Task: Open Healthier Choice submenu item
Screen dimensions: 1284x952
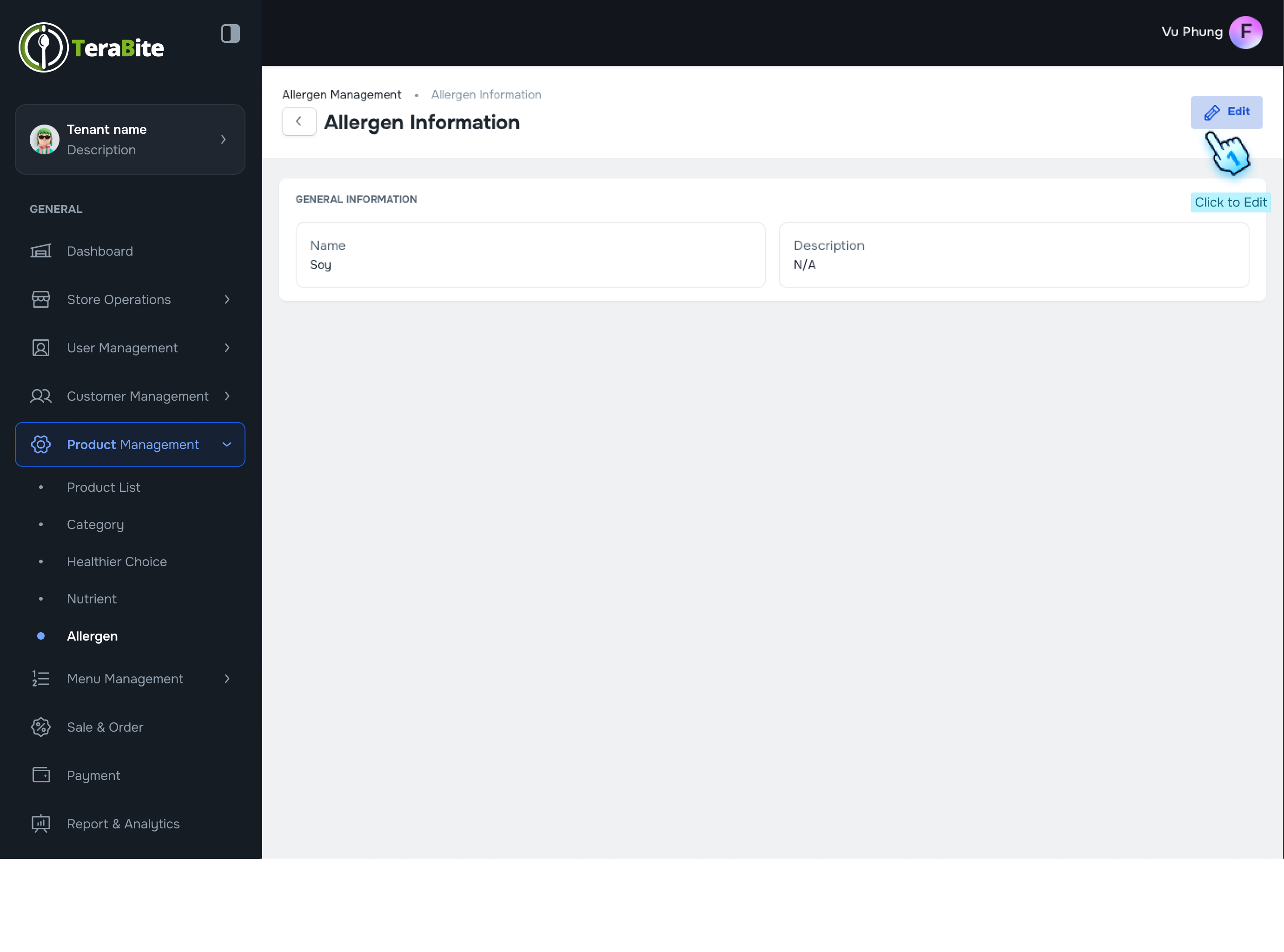Action: tap(117, 562)
